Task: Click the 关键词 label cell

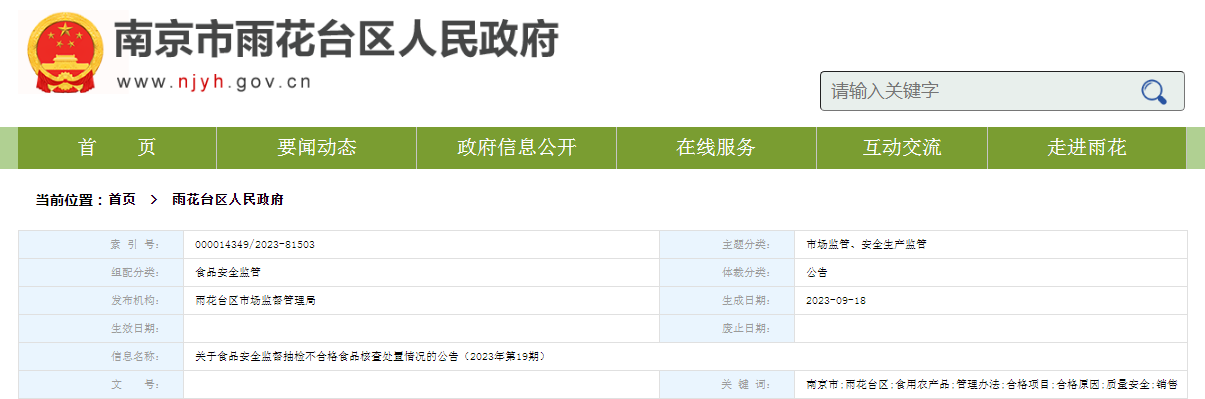Action: 727,384
